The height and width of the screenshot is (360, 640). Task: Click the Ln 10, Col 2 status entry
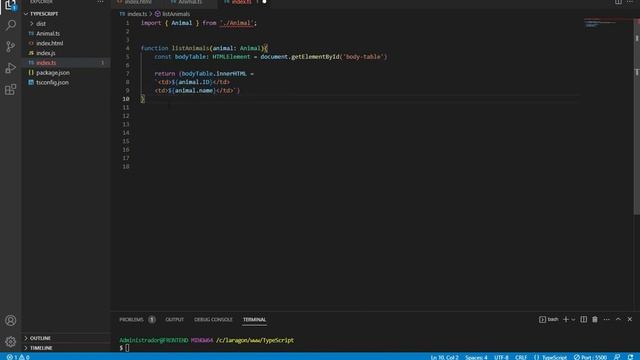tap(444, 357)
